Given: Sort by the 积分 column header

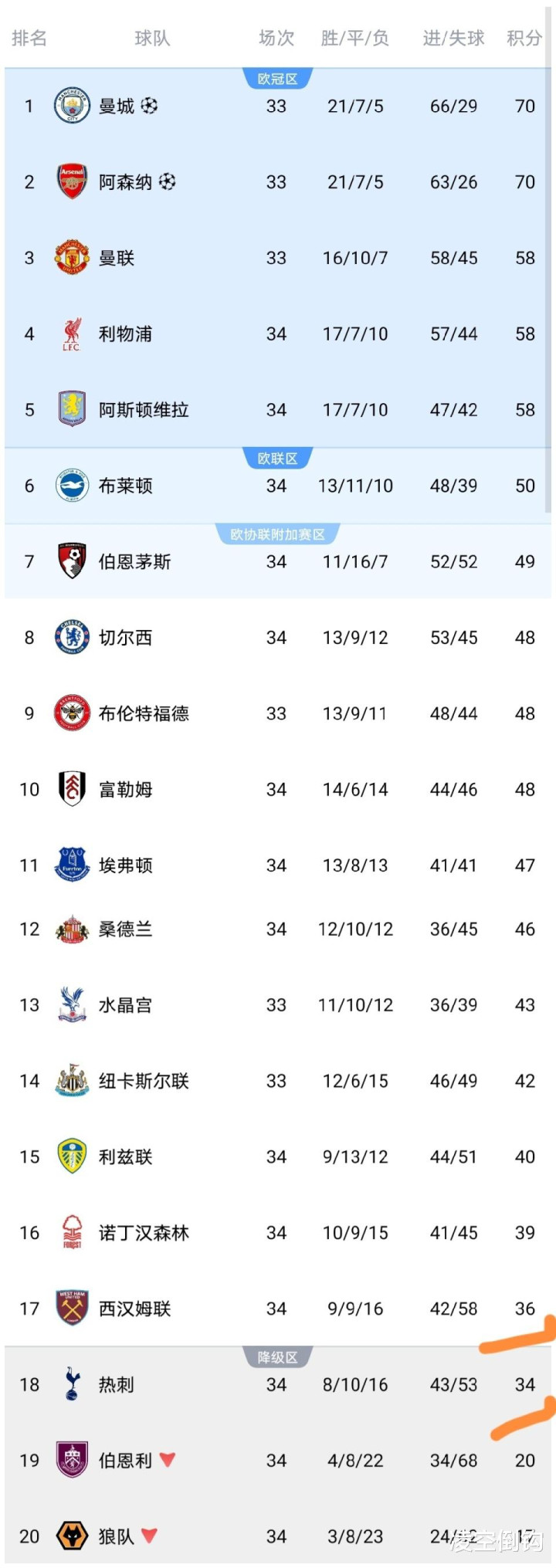Looking at the screenshot, I should pyautogui.click(x=524, y=38).
